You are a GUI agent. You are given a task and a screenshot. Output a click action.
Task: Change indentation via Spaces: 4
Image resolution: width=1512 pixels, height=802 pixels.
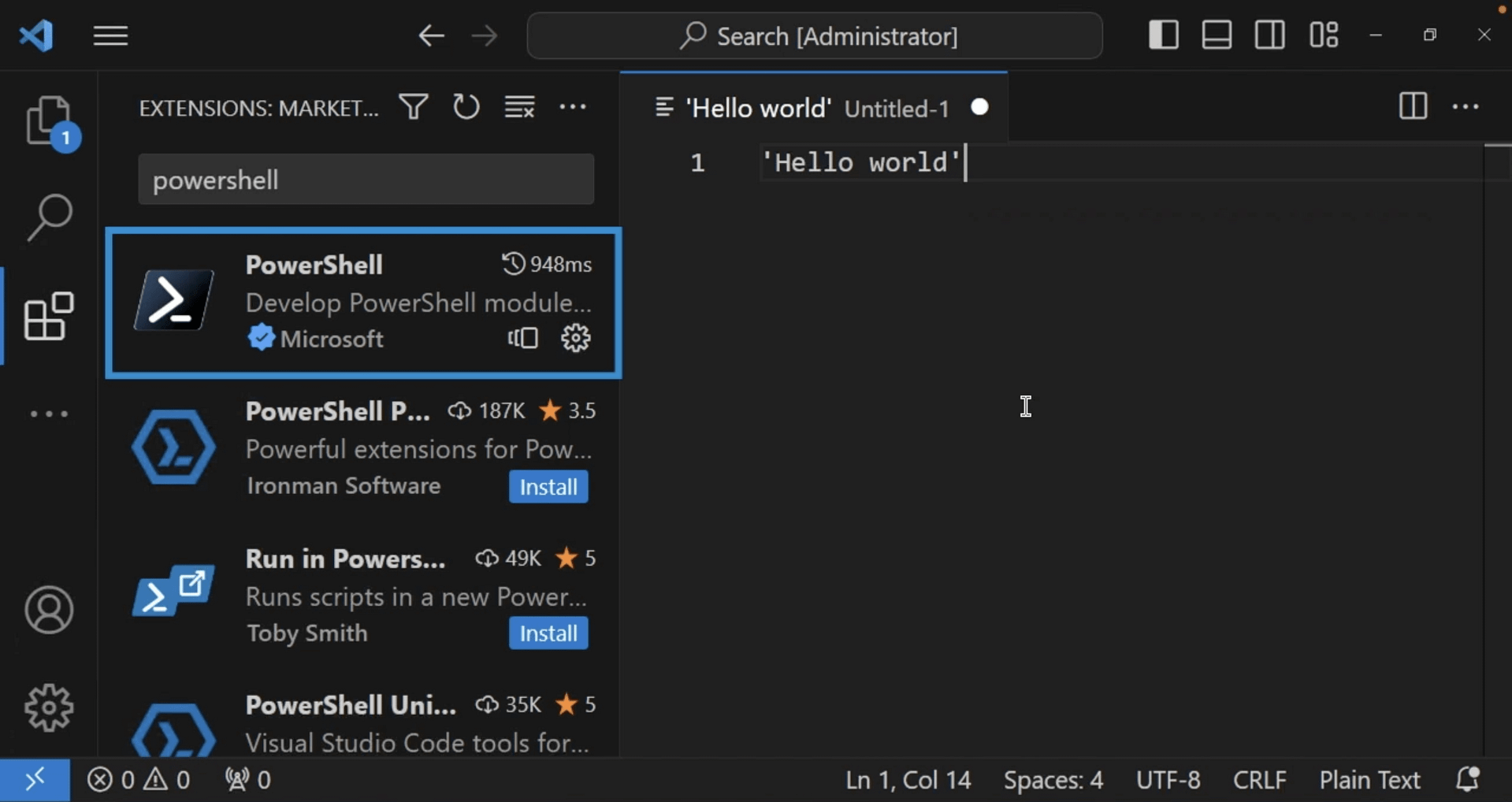tap(1053, 780)
